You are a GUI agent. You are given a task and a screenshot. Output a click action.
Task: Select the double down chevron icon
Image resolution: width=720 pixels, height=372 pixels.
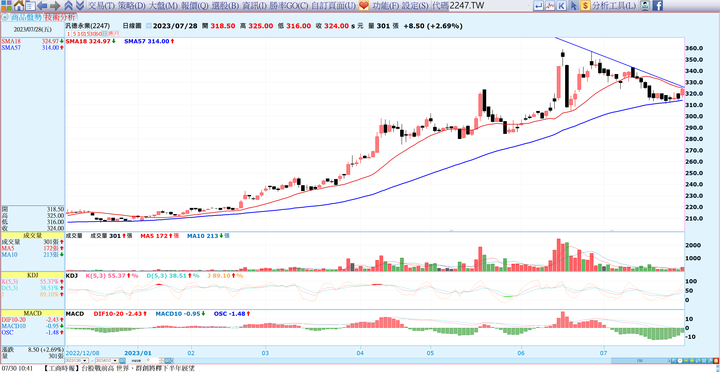[79, 6]
